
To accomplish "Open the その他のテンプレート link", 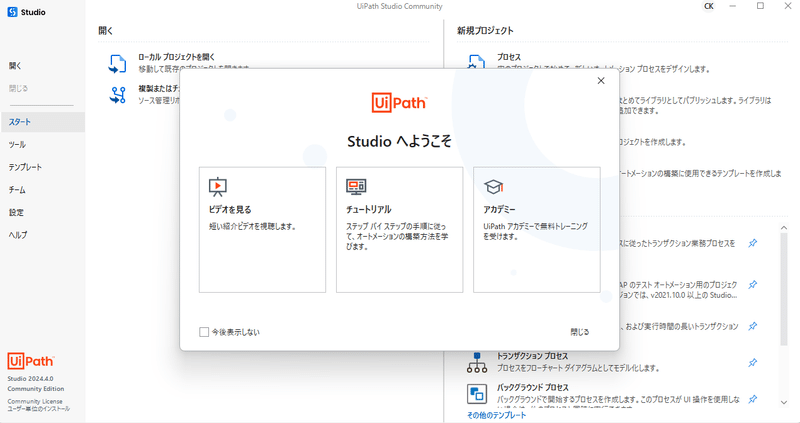I will pos(496,415).
